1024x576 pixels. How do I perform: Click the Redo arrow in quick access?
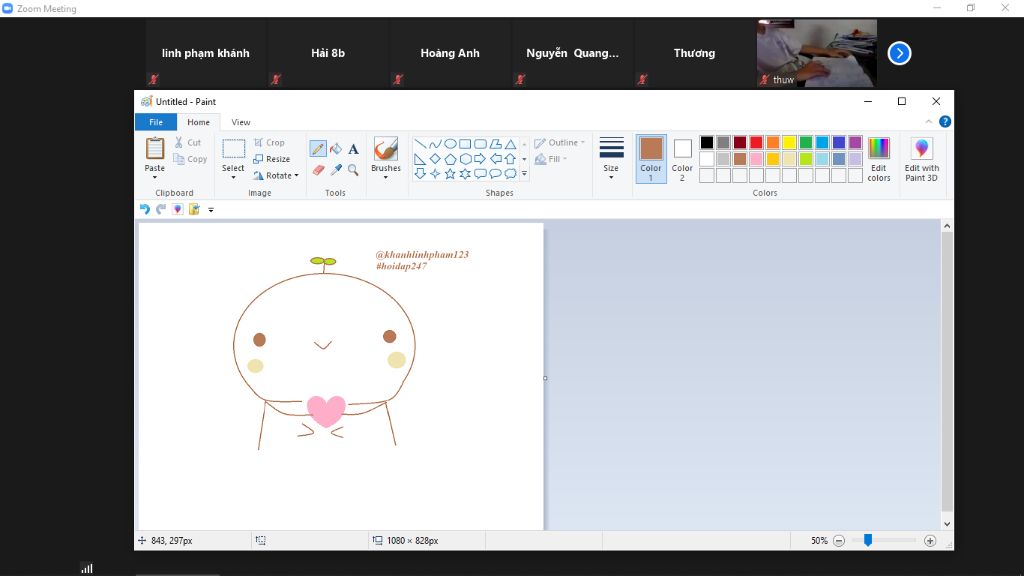[161, 209]
